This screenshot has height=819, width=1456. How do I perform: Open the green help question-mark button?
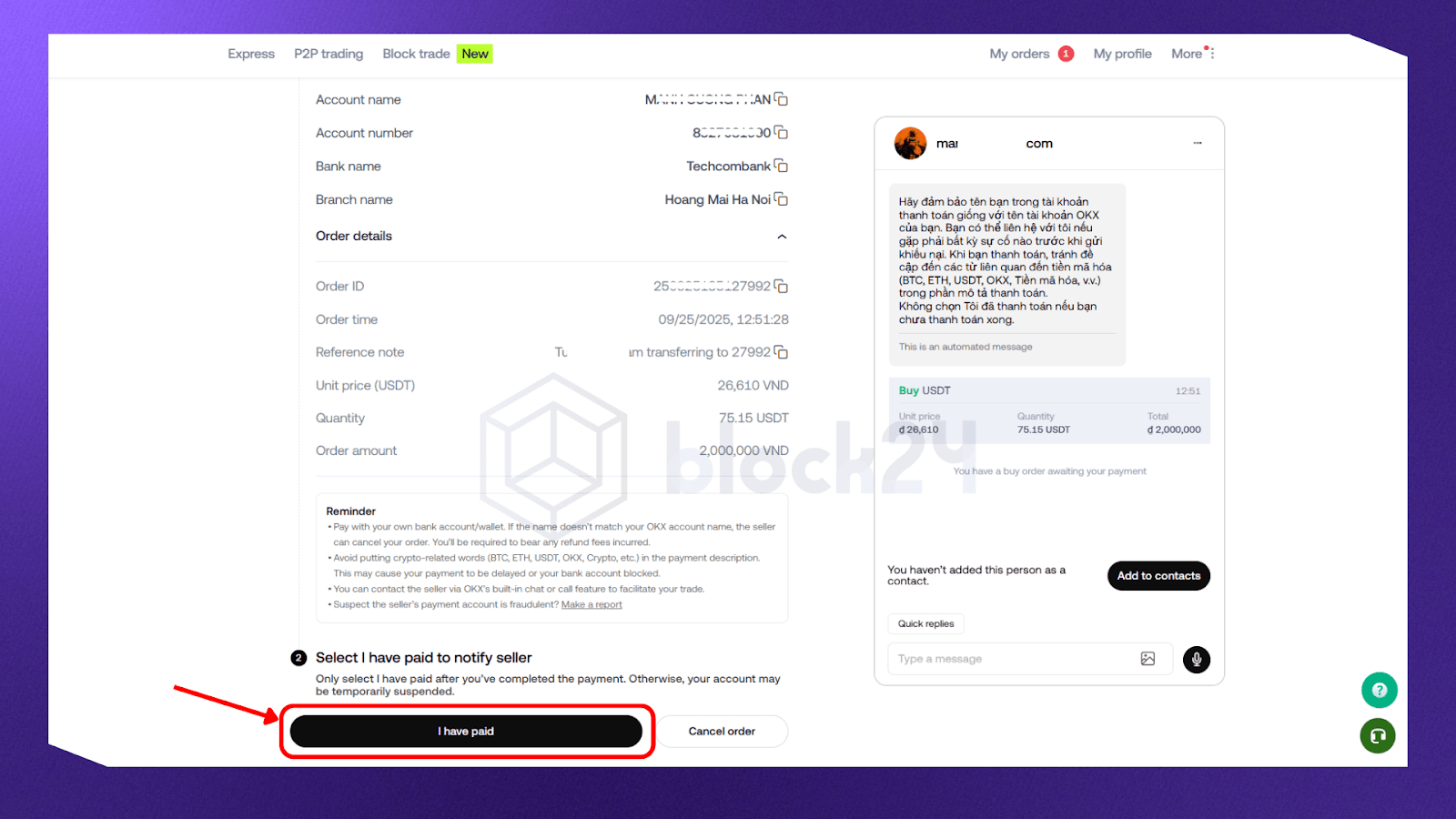point(1379,690)
